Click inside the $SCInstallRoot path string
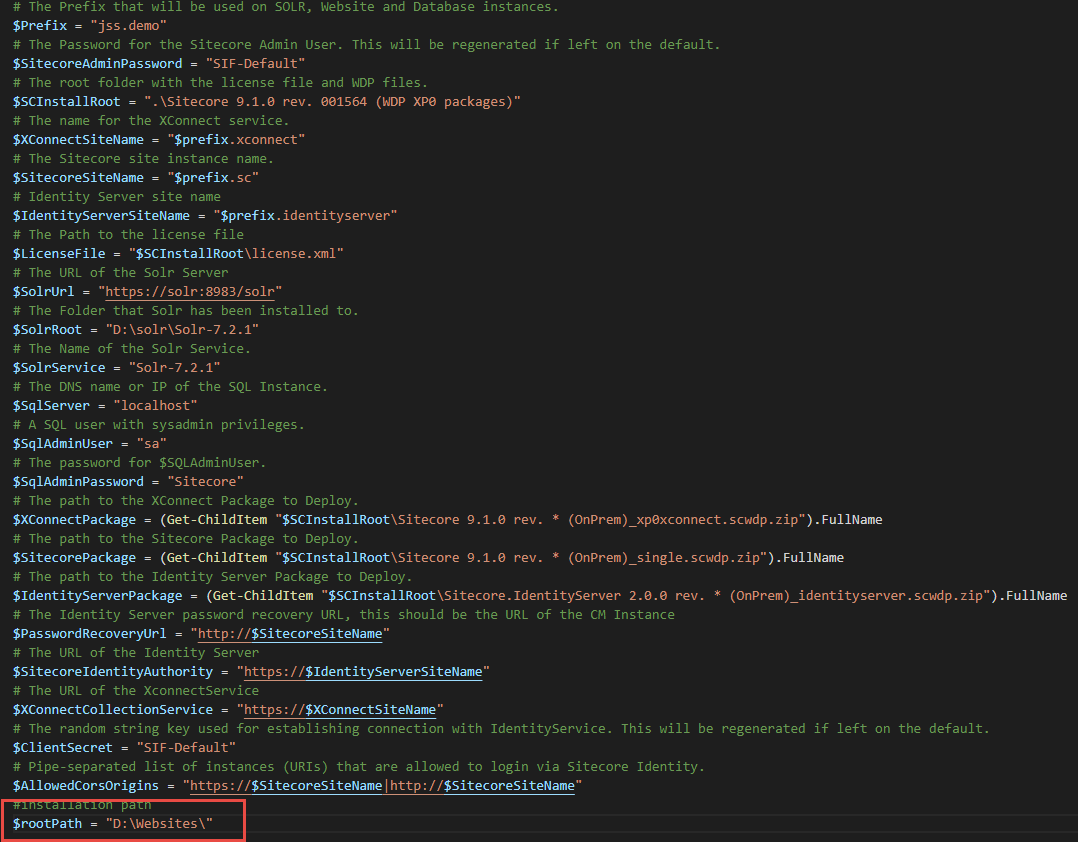 point(332,101)
